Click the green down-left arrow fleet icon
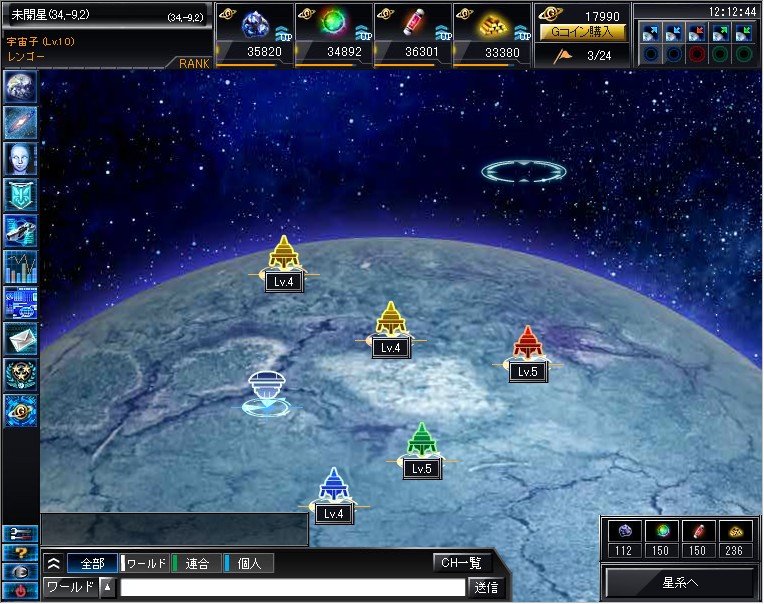Viewport: 764px width, 604px height. pos(744,33)
